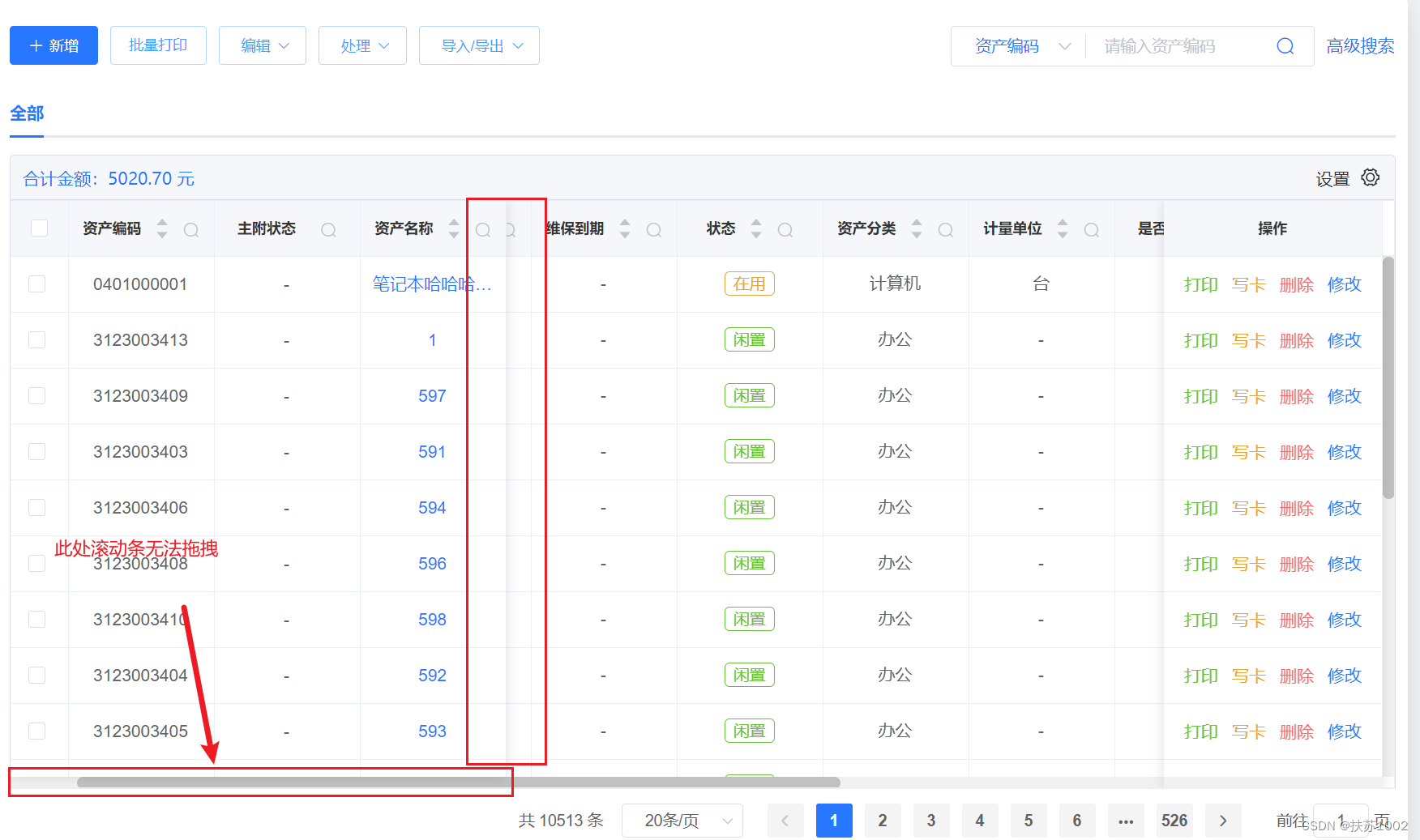Go to page 4
Image resolution: width=1420 pixels, height=840 pixels.
tap(980, 821)
